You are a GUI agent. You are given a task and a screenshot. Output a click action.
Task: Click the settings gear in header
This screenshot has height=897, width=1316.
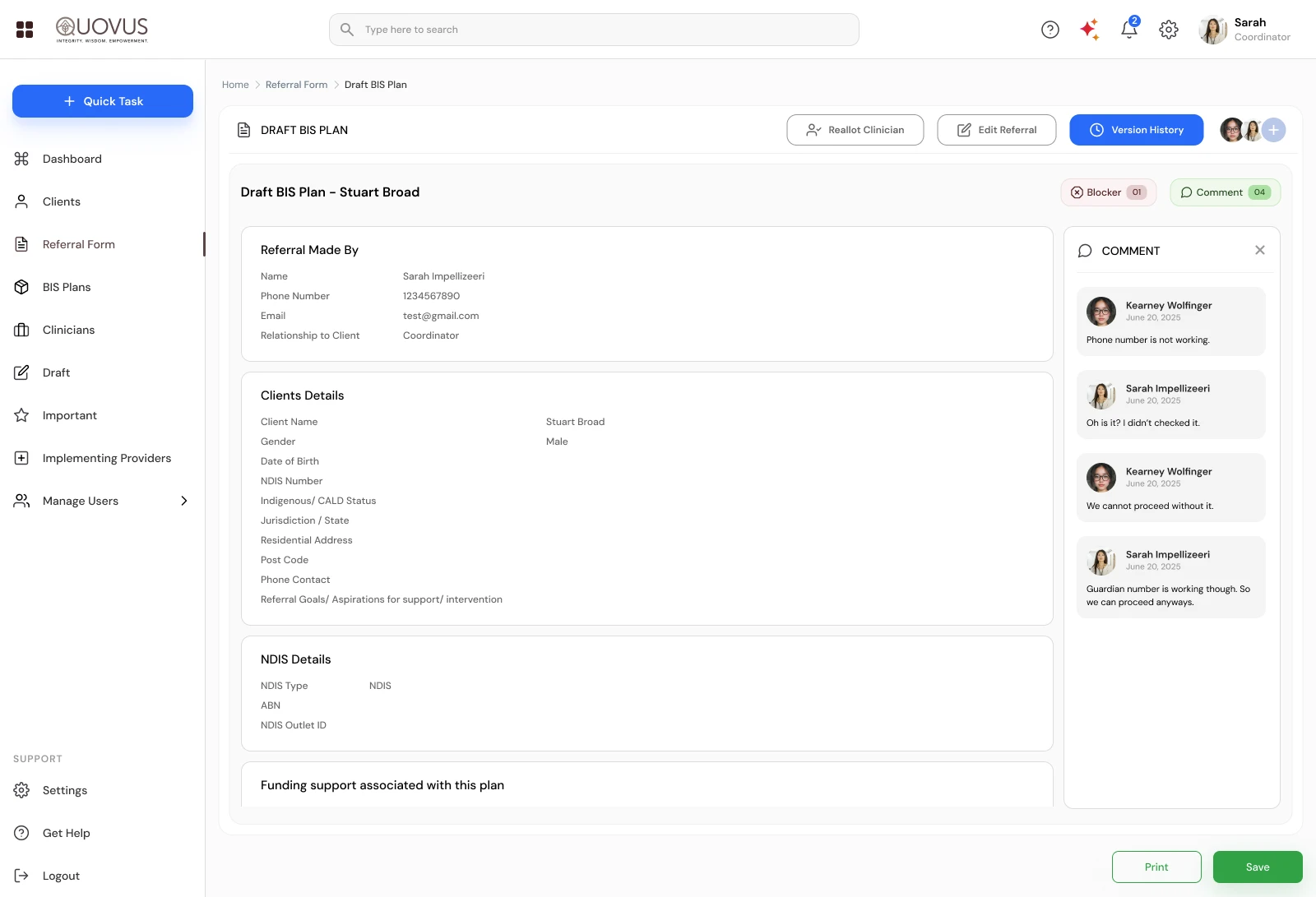click(x=1169, y=30)
